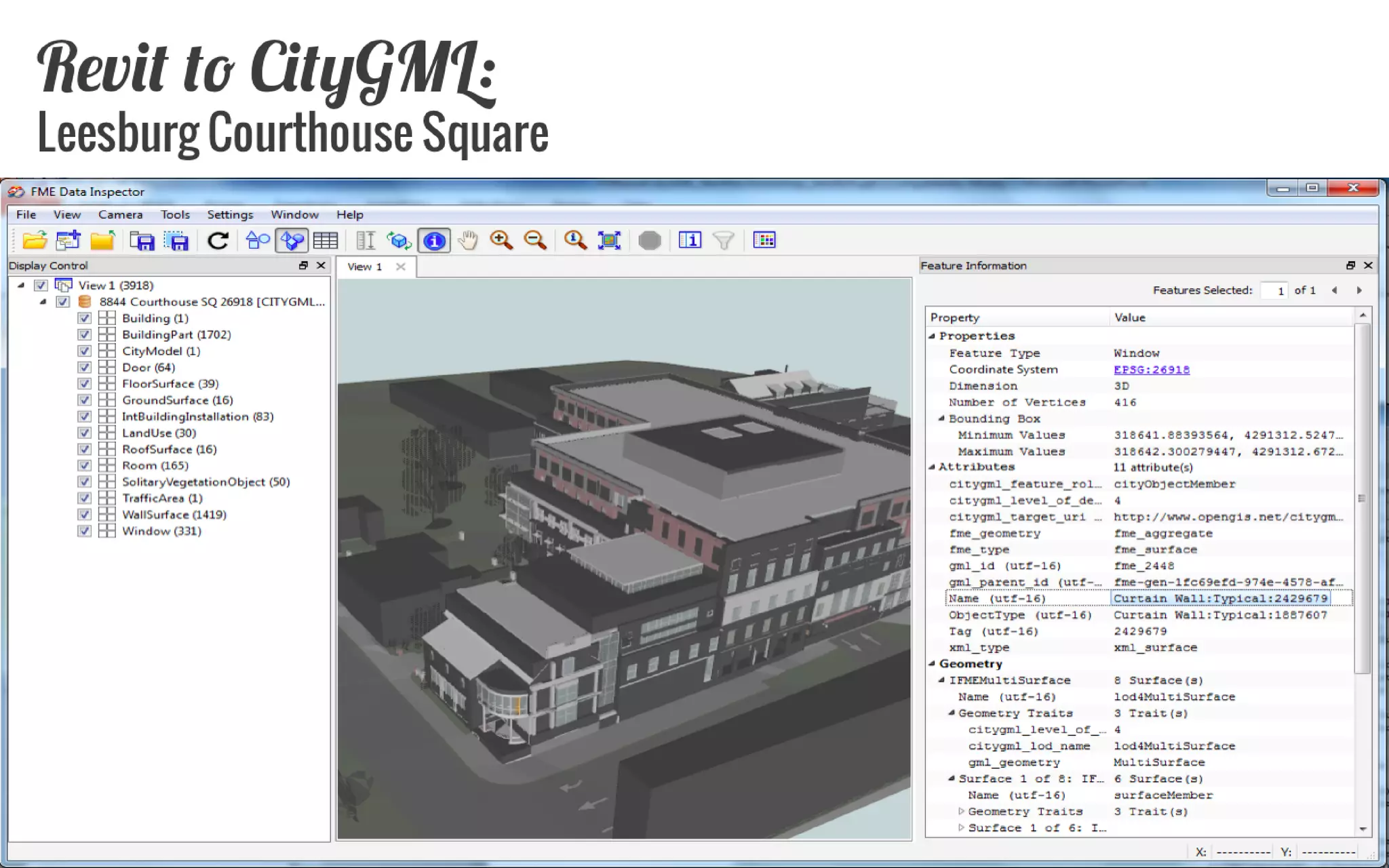Switch to the View 1 tab
Viewport: 1389px width, 868px height.
click(x=365, y=267)
